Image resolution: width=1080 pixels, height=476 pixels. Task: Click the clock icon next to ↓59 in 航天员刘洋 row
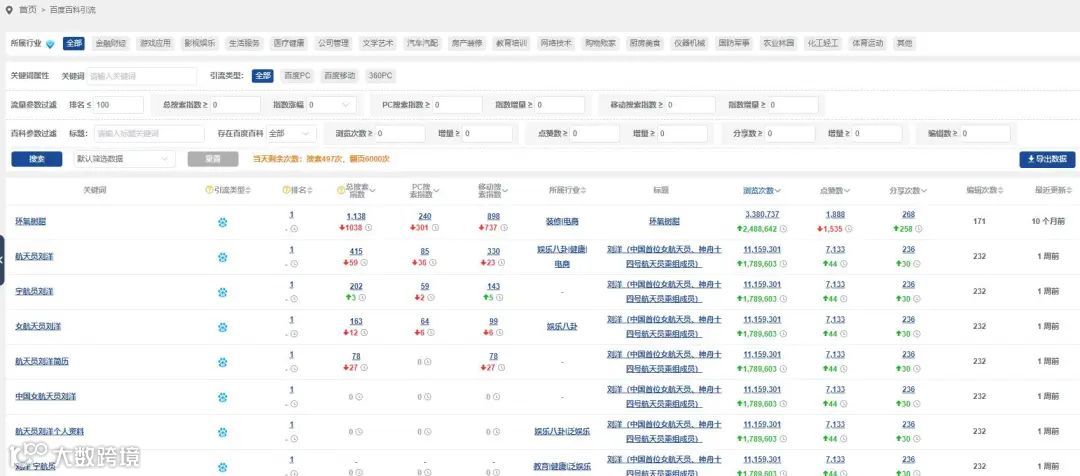[x=364, y=262]
